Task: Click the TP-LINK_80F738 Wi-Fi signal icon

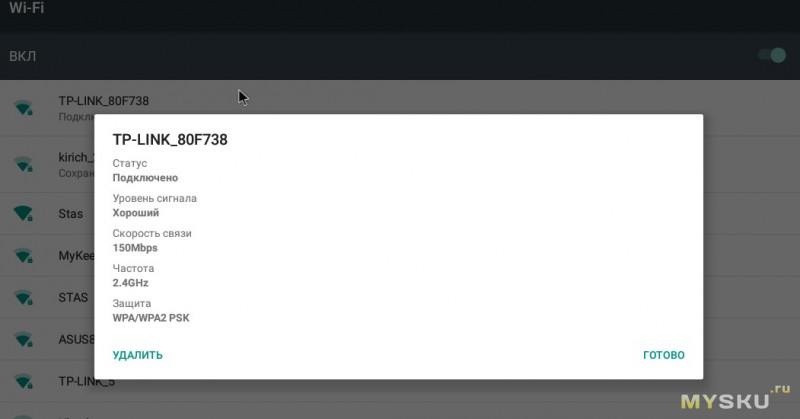Action: (x=23, y=108)
